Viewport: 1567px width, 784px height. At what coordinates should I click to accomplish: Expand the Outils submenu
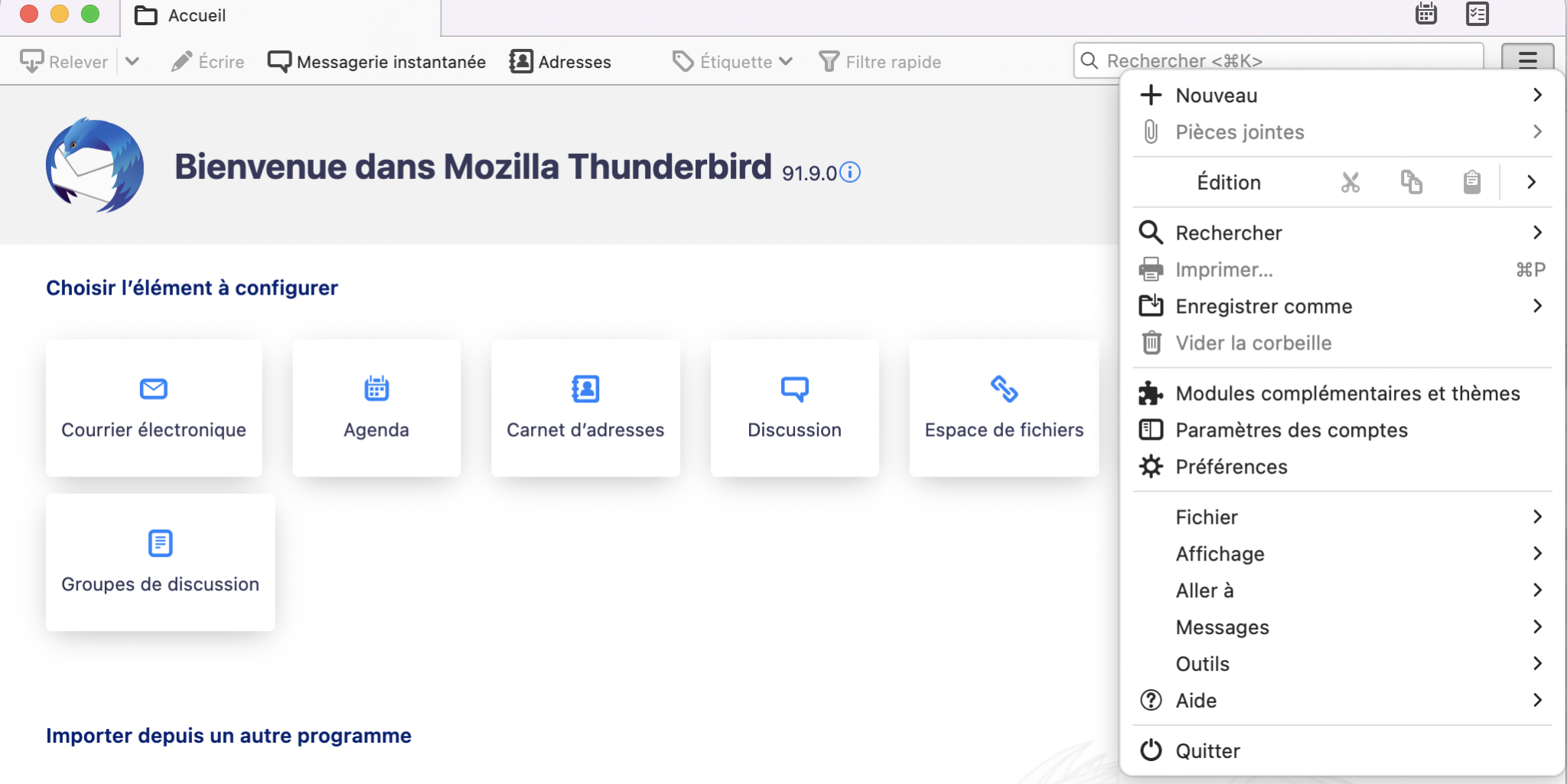pos(1341,665)
